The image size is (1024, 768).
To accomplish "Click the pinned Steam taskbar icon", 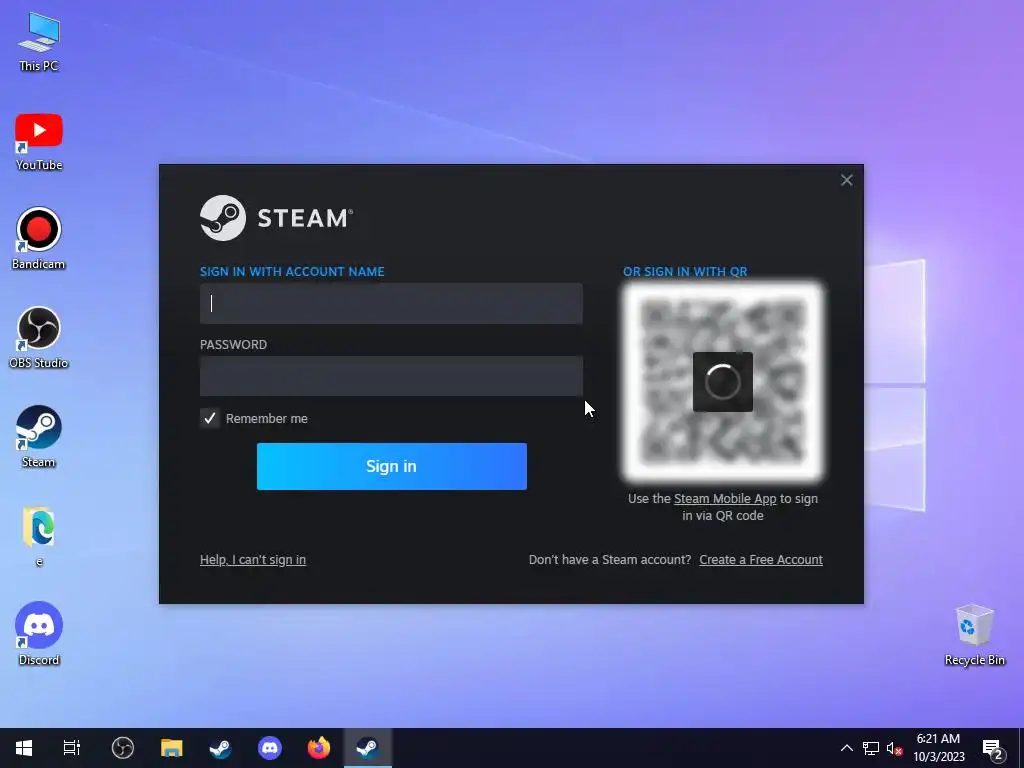I will [220, 748].
